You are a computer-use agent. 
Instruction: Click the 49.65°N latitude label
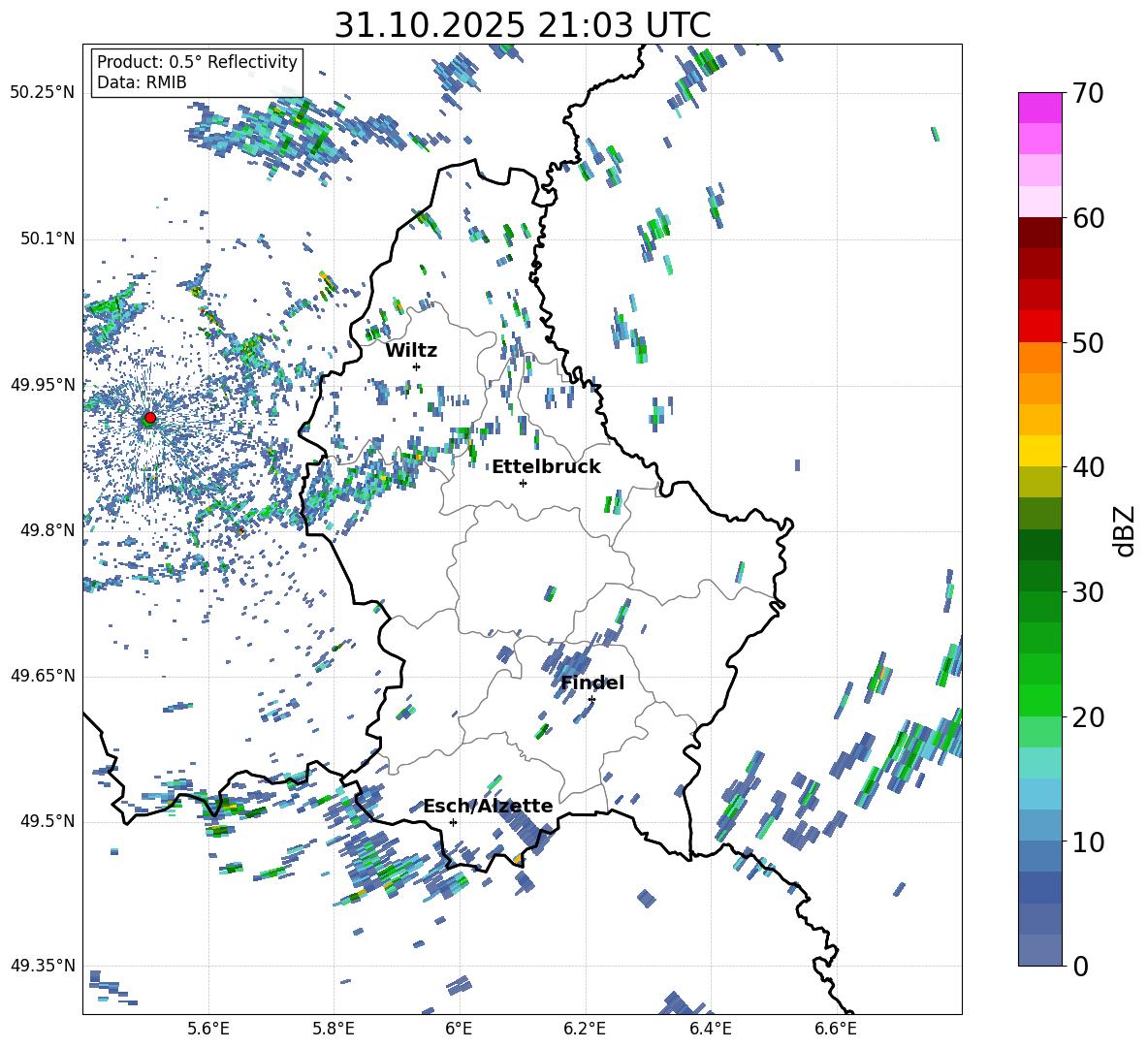43,675
